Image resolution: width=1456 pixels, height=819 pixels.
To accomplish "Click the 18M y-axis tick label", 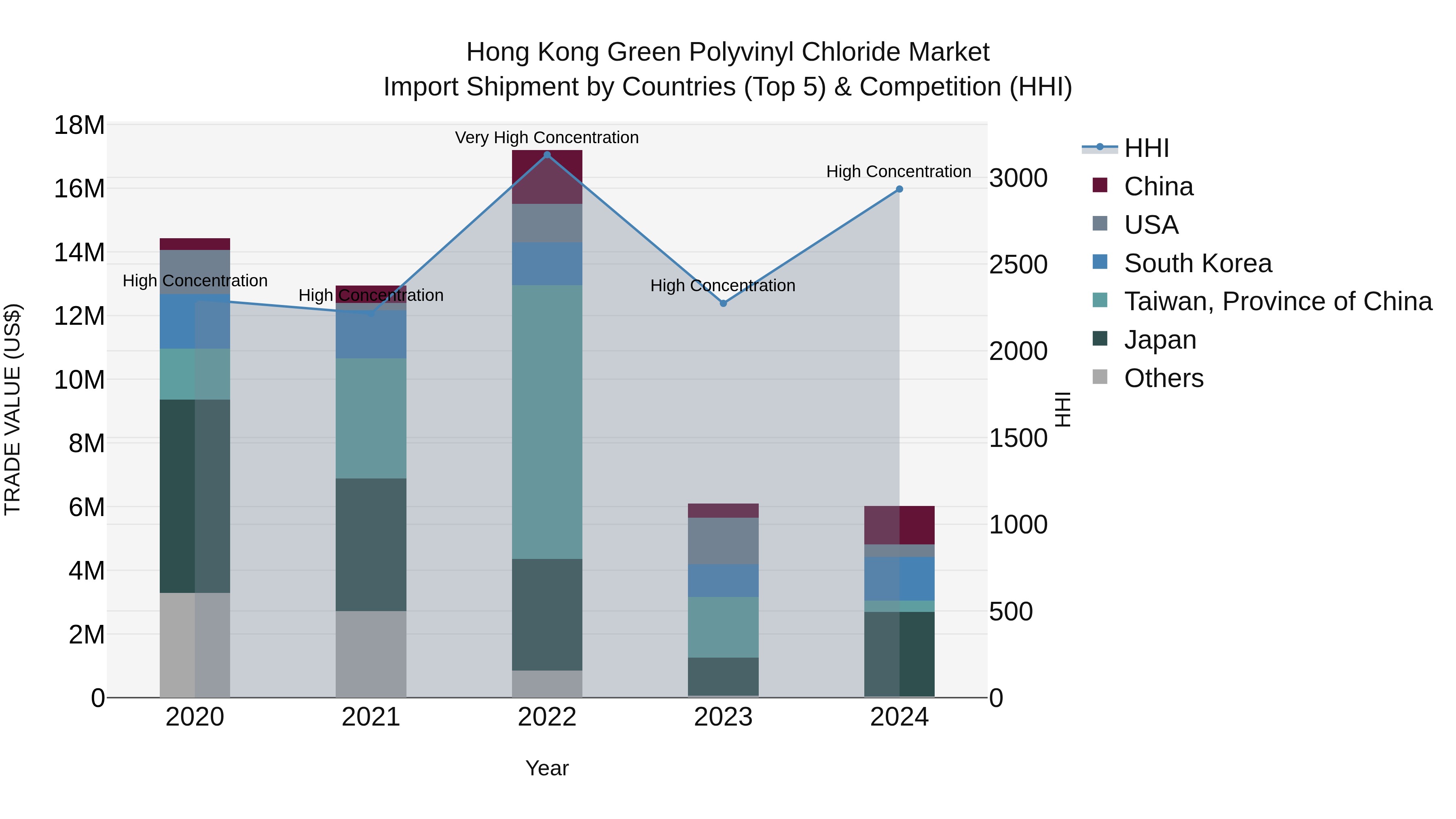I will [x=79, y=125].
